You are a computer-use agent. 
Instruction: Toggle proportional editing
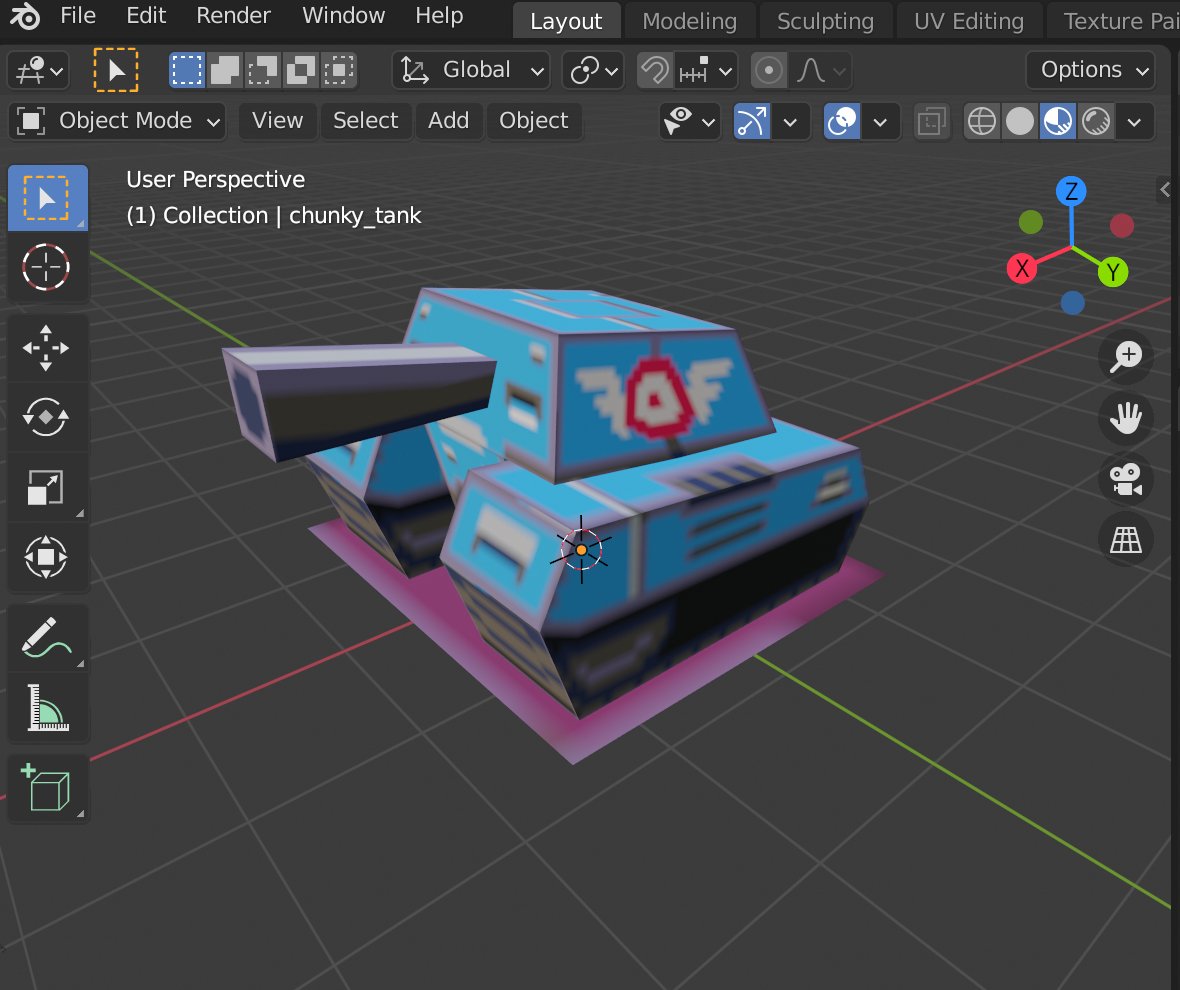(x=768, y=71)
